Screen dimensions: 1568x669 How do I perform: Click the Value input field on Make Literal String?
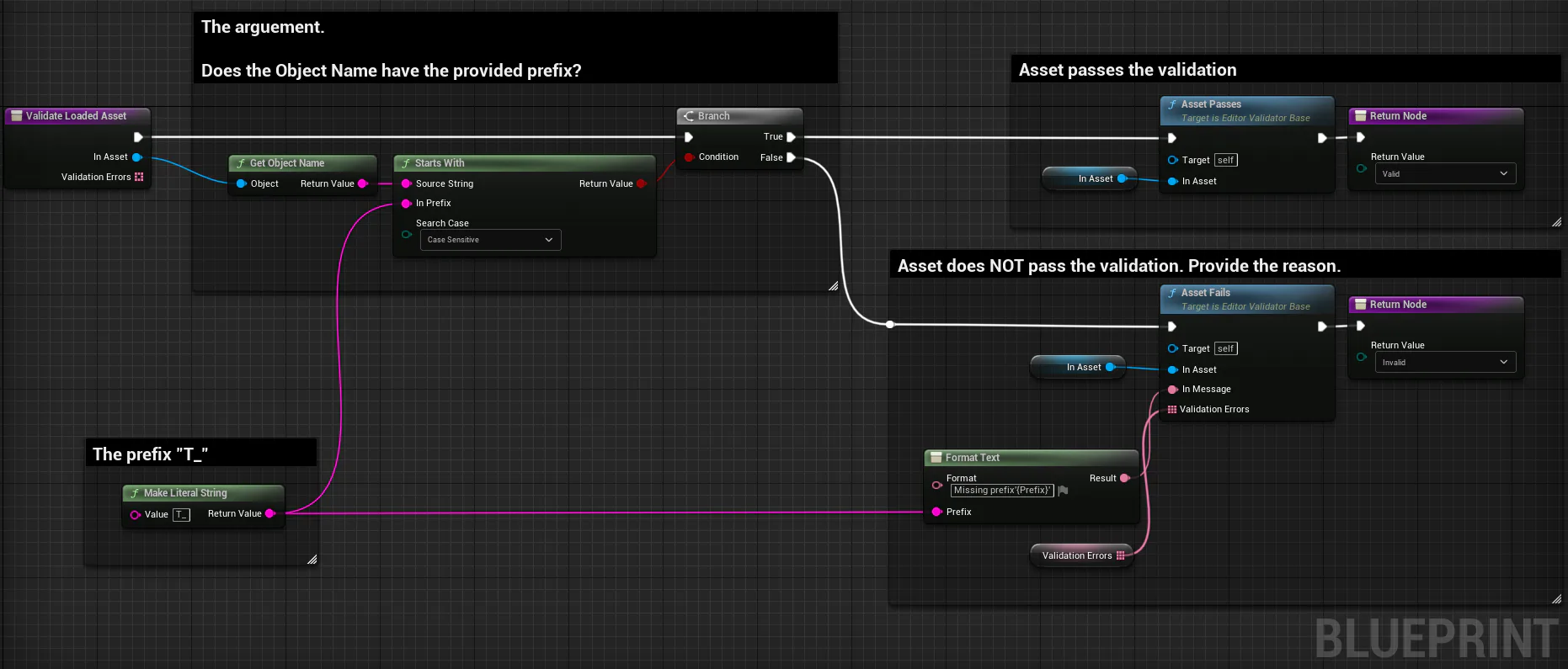181,514
